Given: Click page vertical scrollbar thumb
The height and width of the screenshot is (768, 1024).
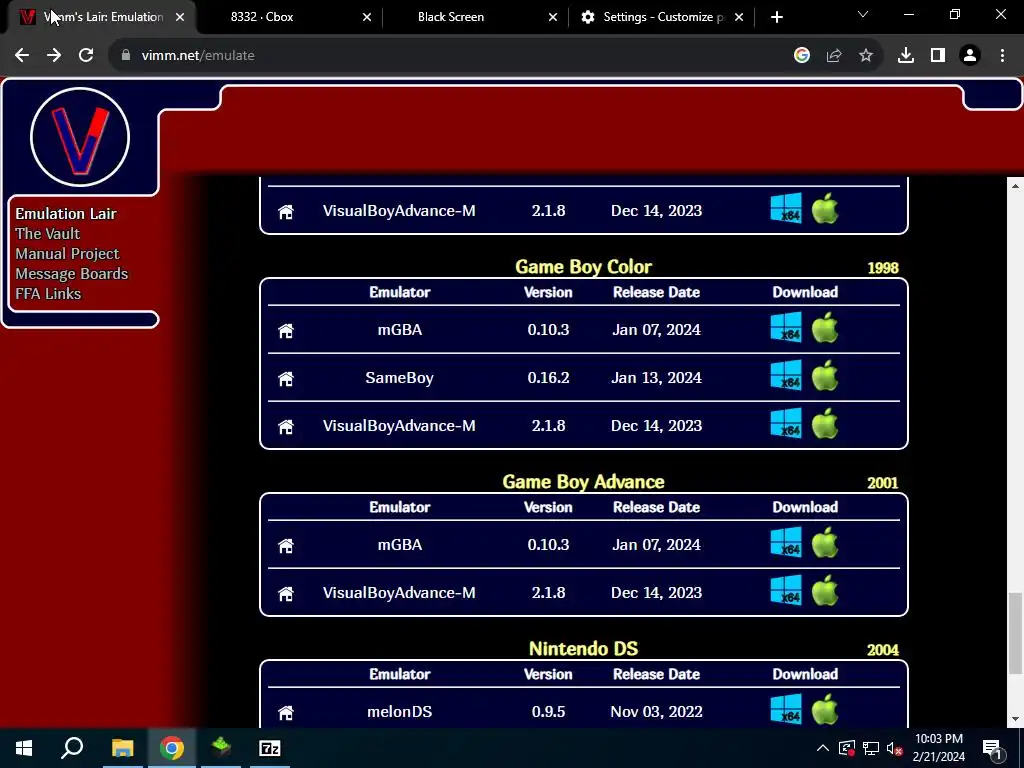Looking at the screenshot, I should 1015,632.
